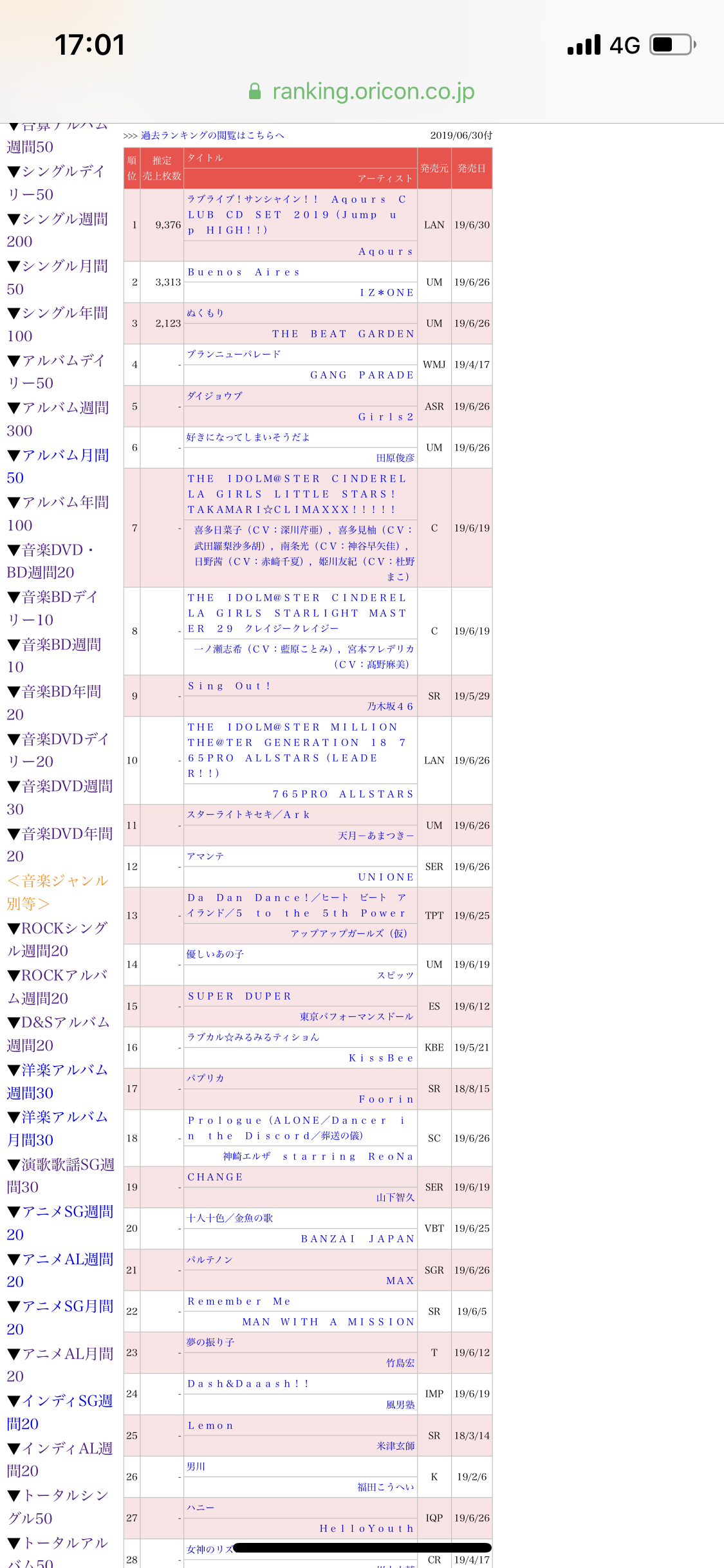Screen dimensions: 724x1568
Task: Tap artist MAN WITH A MISSION
Action: pos(328,1322)
